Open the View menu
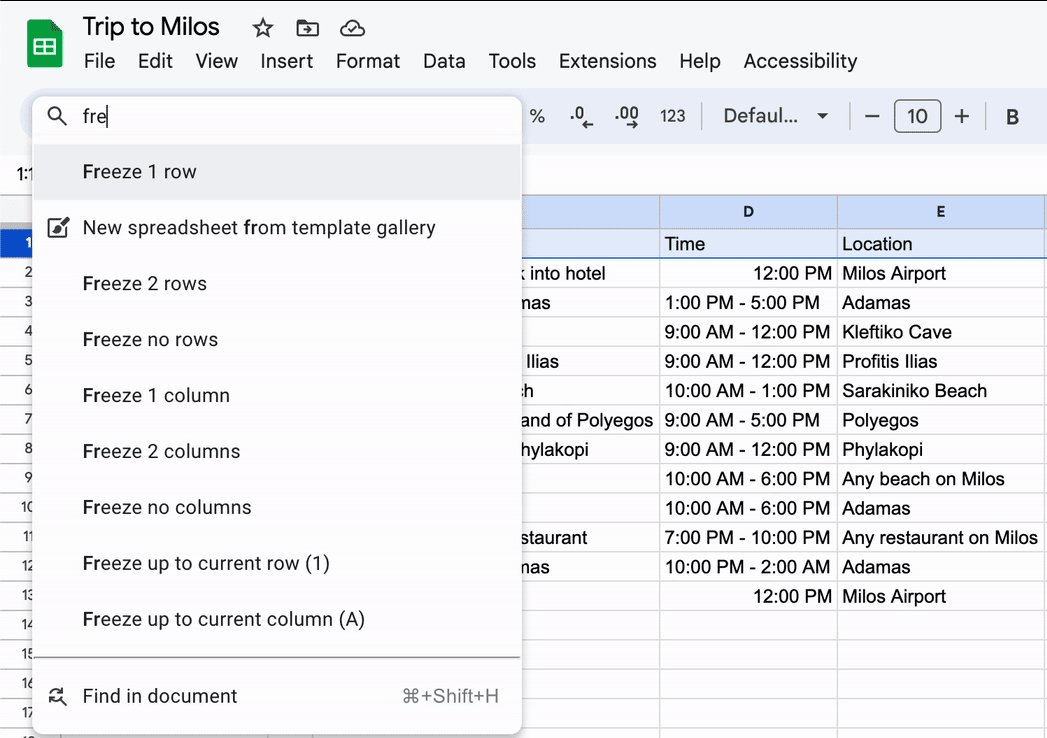This screenshot has width=1047, height=738. click(216, 61)
